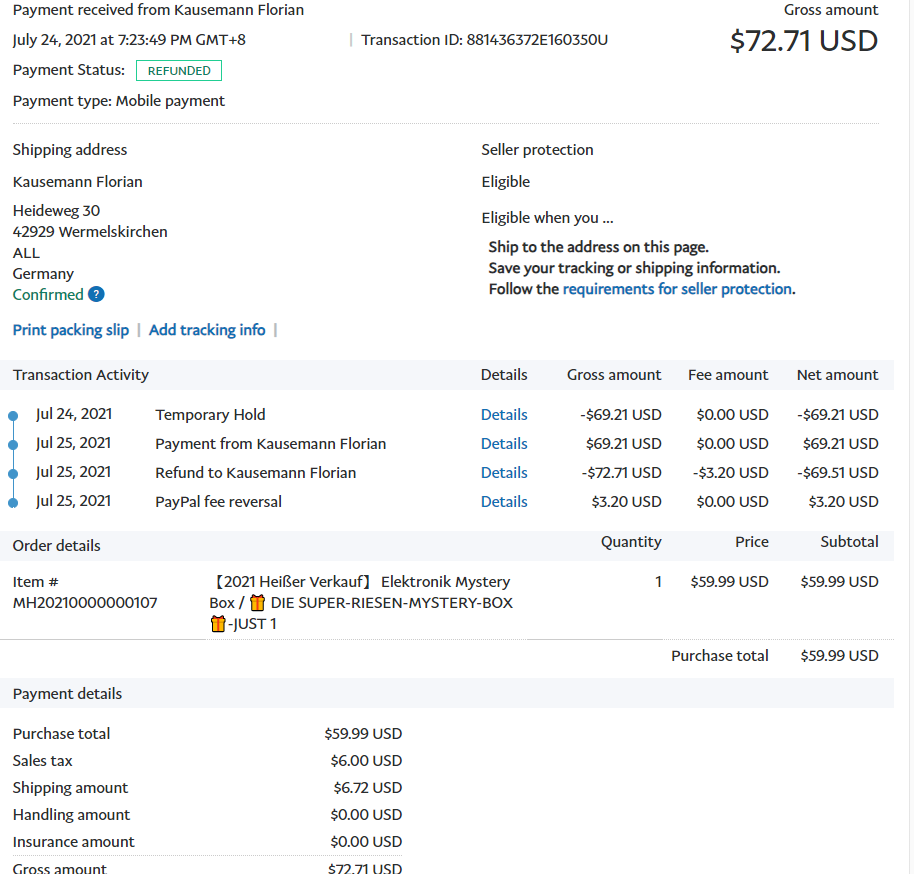
Task: Open Details for PayPal fee reversal
Action: tap(504, 502)
